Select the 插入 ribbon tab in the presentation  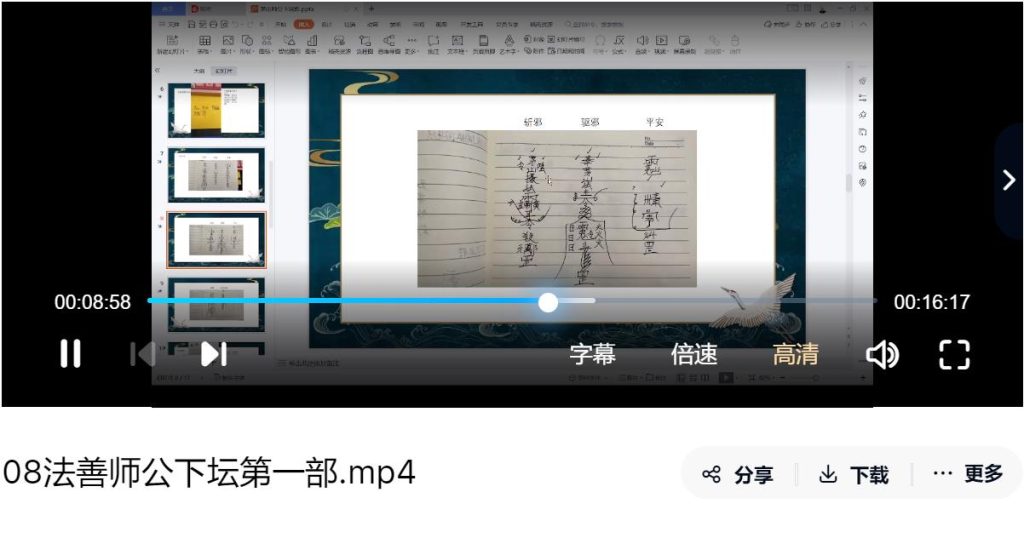tap(304, 23)
